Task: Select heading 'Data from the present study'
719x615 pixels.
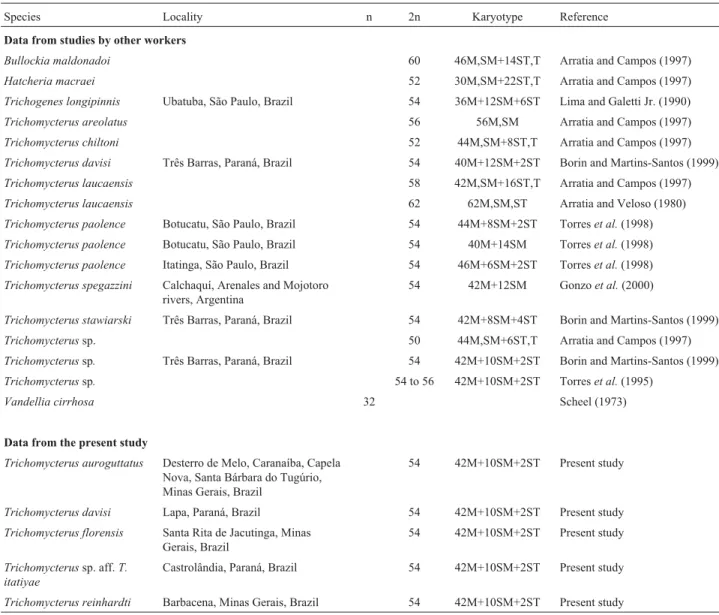Action: coord(76,443)
